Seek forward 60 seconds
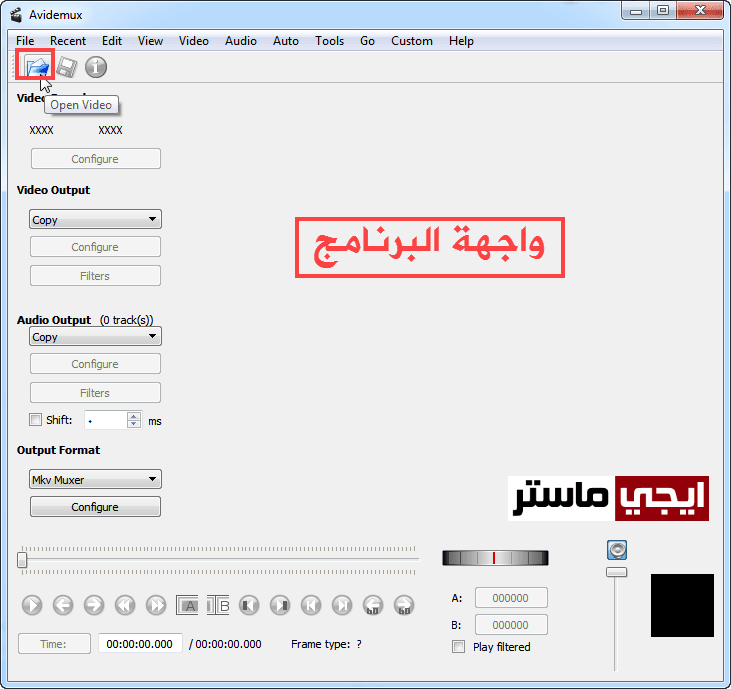This screenshot has width=731, height=689. 404,605
